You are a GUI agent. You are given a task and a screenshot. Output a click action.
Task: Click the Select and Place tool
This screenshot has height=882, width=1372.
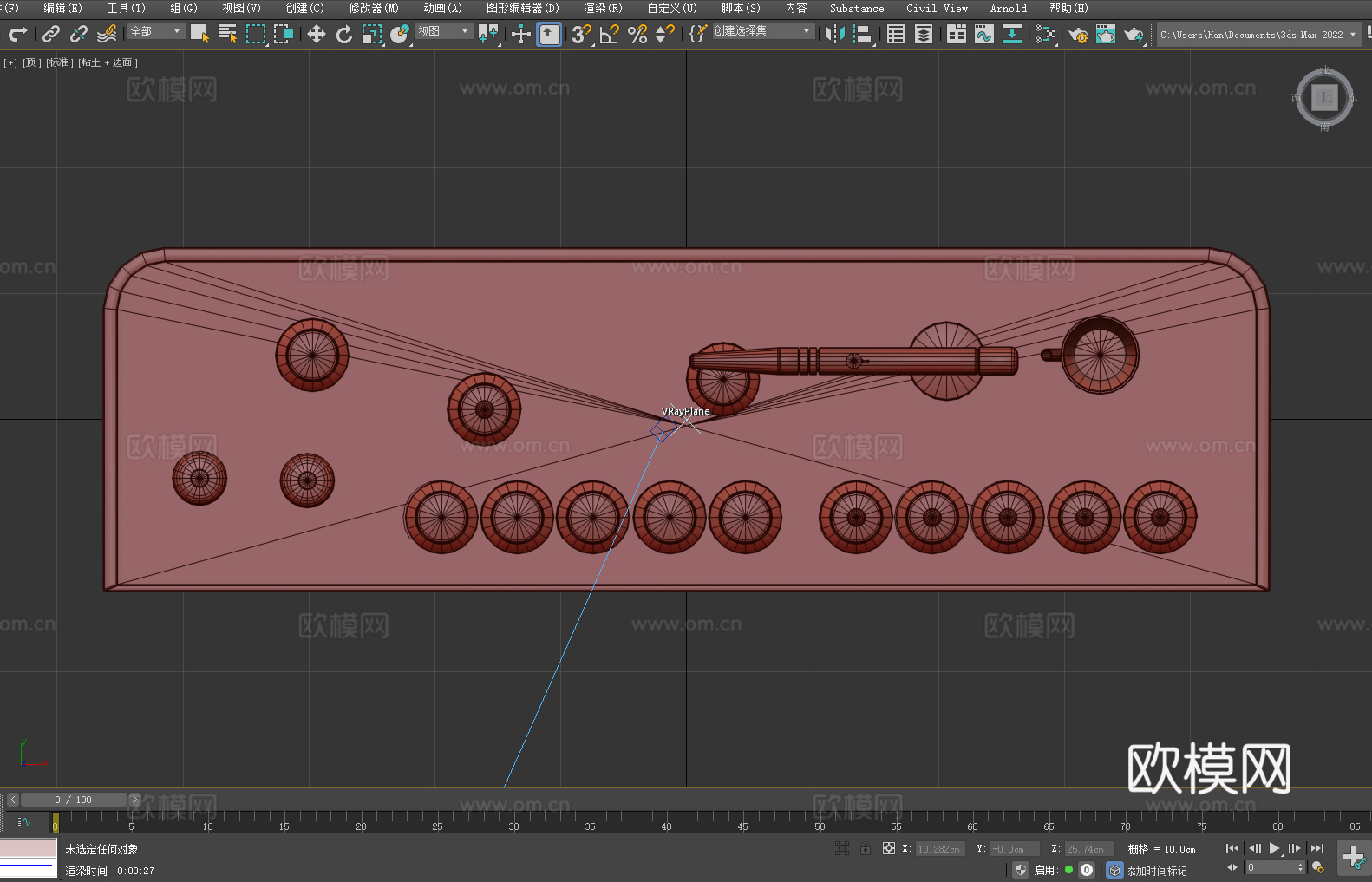pos(400,34)
